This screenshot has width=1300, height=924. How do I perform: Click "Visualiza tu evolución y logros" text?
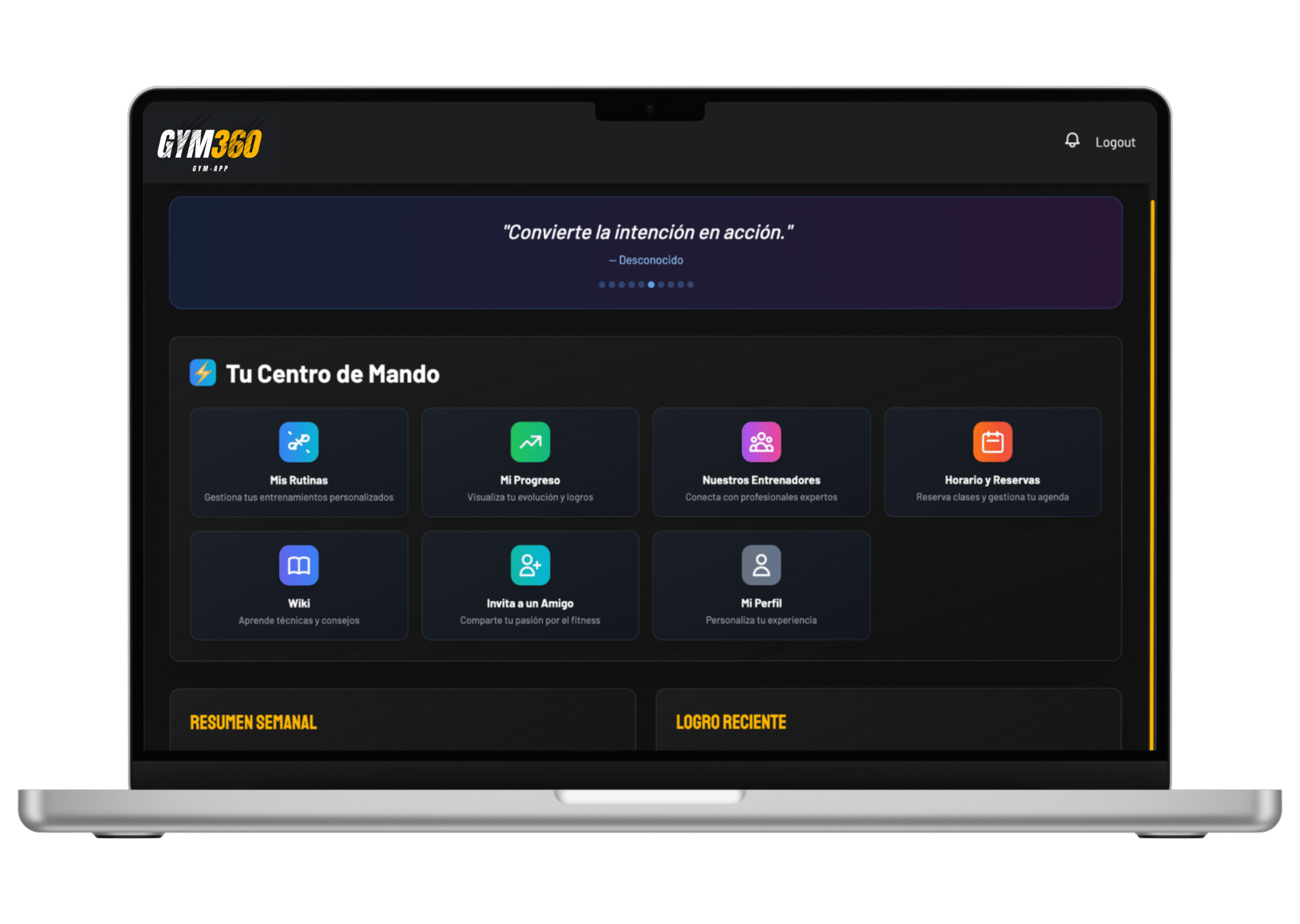tap(530, 497)
